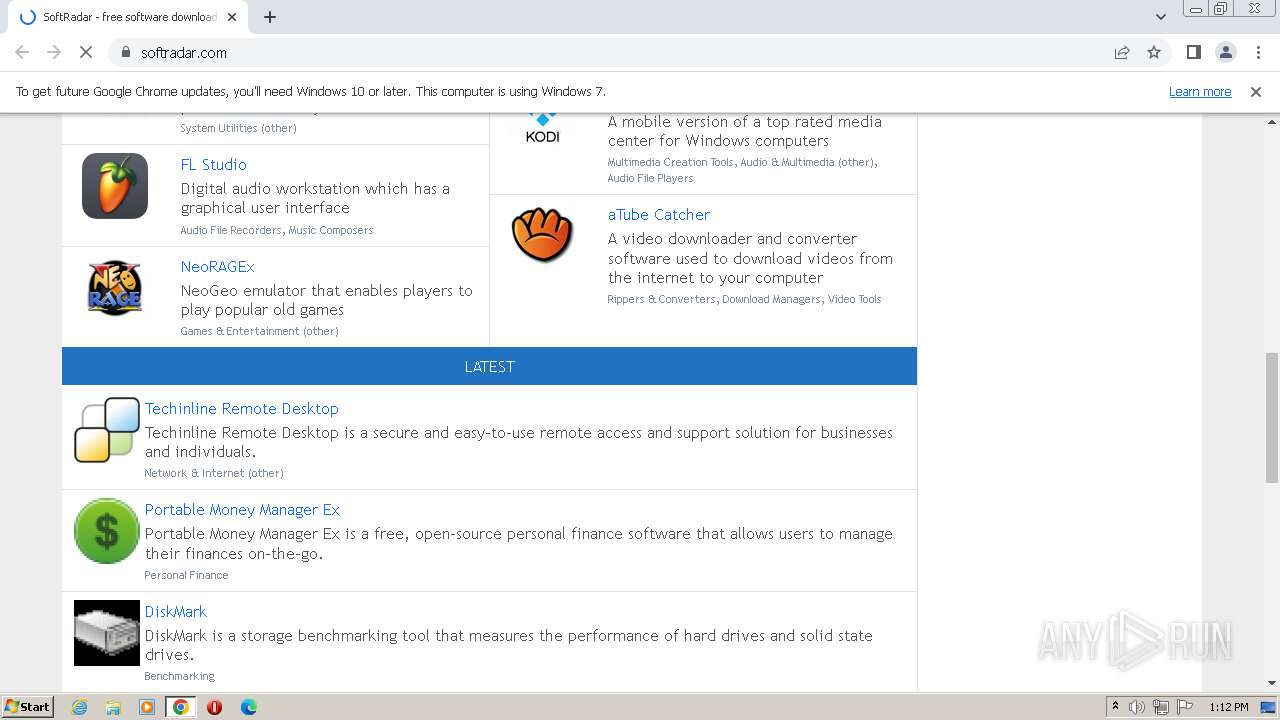The width and height of the screenshot is (1280, 720).
Task: Open Benchmarking category
Action: (x=179, y=676)
